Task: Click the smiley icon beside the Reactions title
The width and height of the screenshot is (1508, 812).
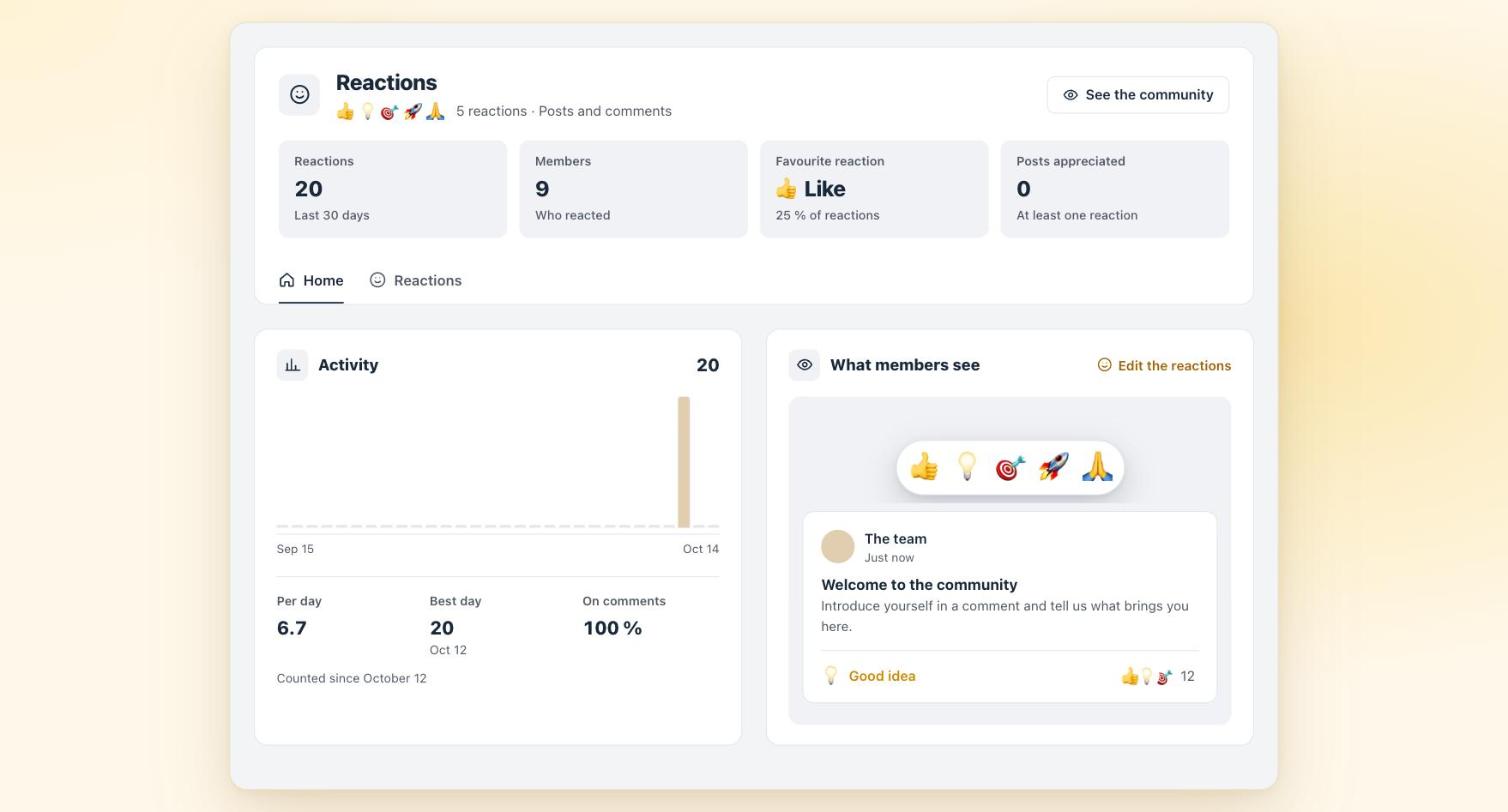Action: [x=299, y=95]
